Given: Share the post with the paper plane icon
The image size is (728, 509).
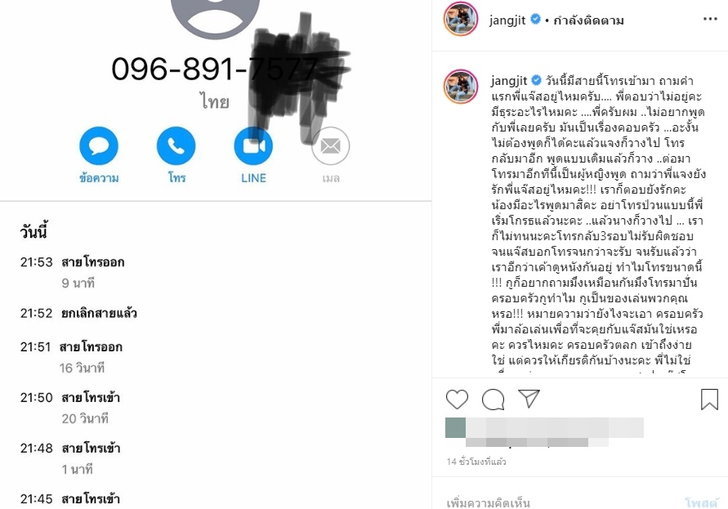Looking at the screenshot, I should point(529,398).
